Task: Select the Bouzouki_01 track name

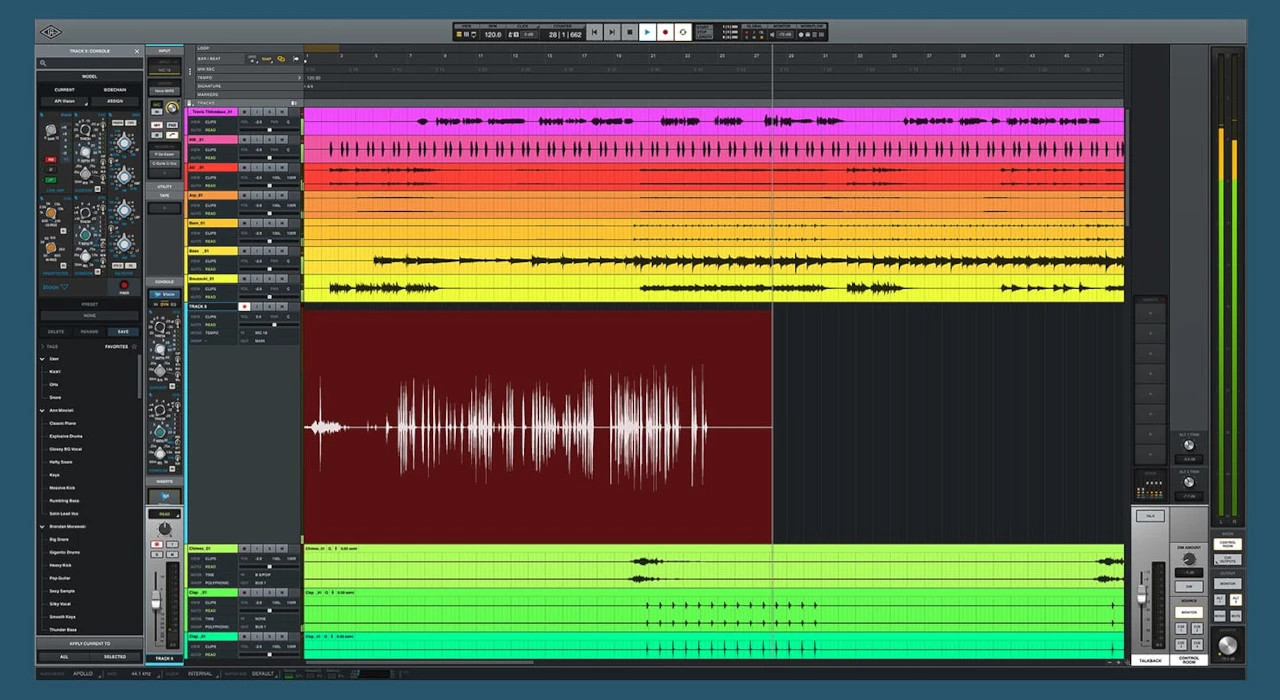Action: pyautogui.click(x=212, y=278)
